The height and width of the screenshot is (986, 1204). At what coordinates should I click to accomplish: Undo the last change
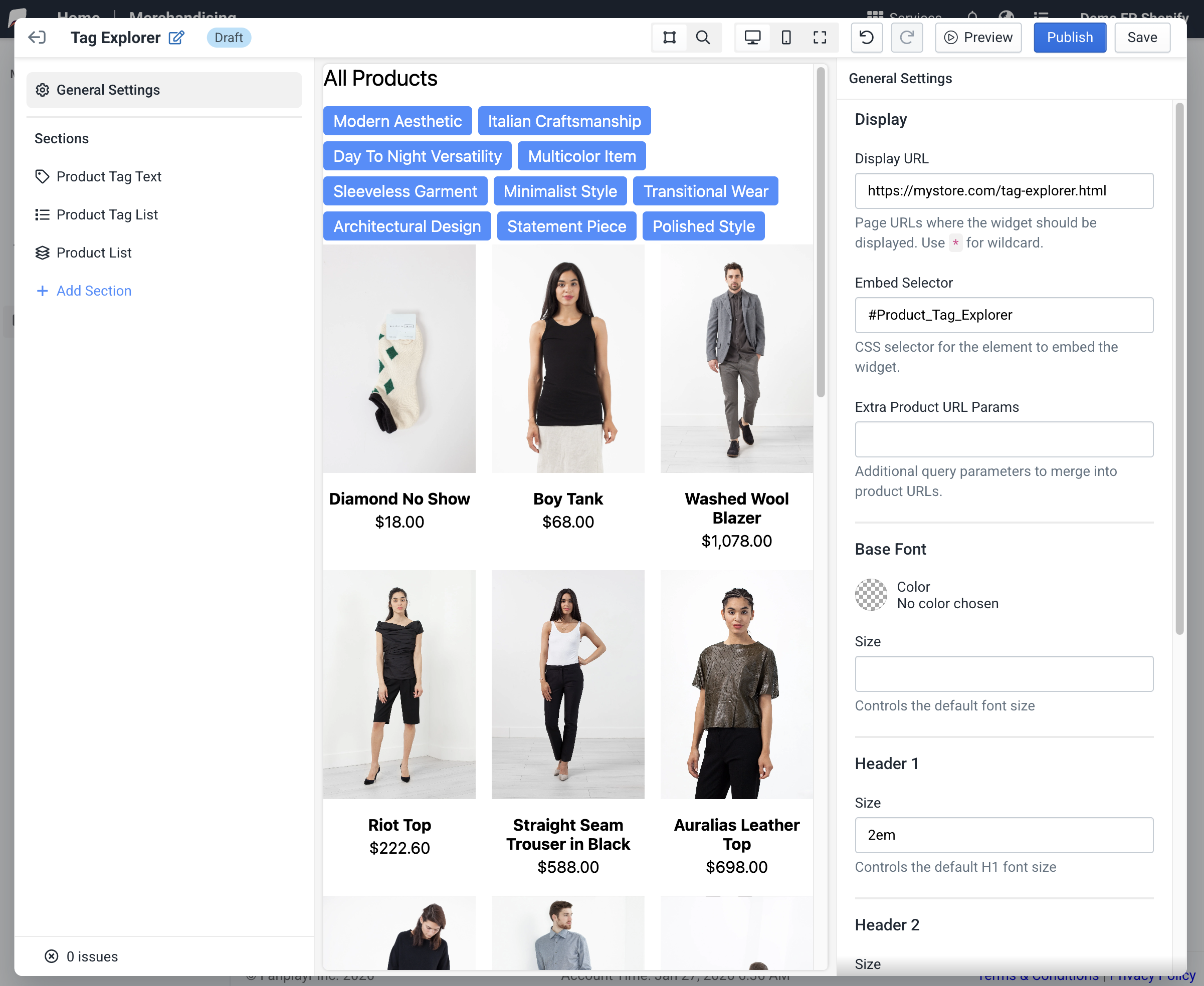pos(867,38)
